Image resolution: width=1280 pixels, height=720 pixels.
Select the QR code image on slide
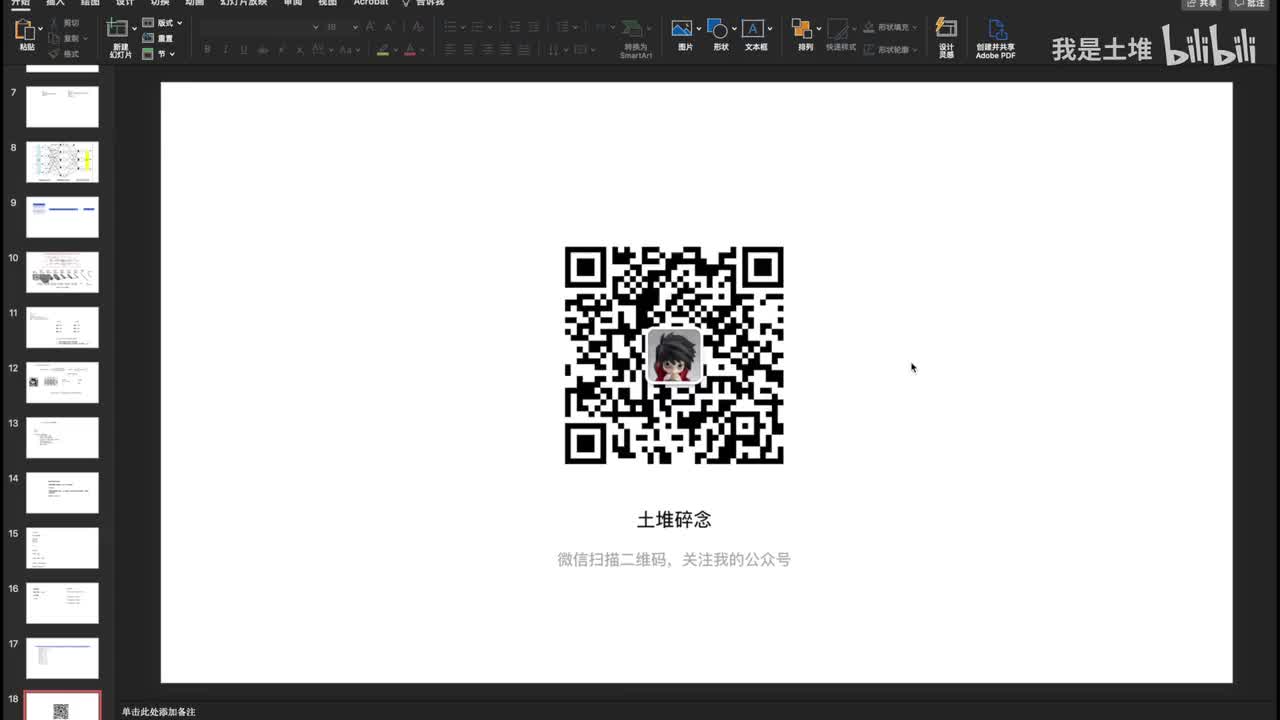(674, 355)
